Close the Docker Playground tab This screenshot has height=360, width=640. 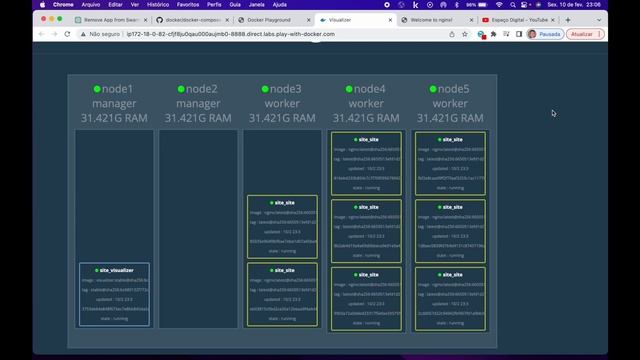pyautogui.click(x=309, y=20)
